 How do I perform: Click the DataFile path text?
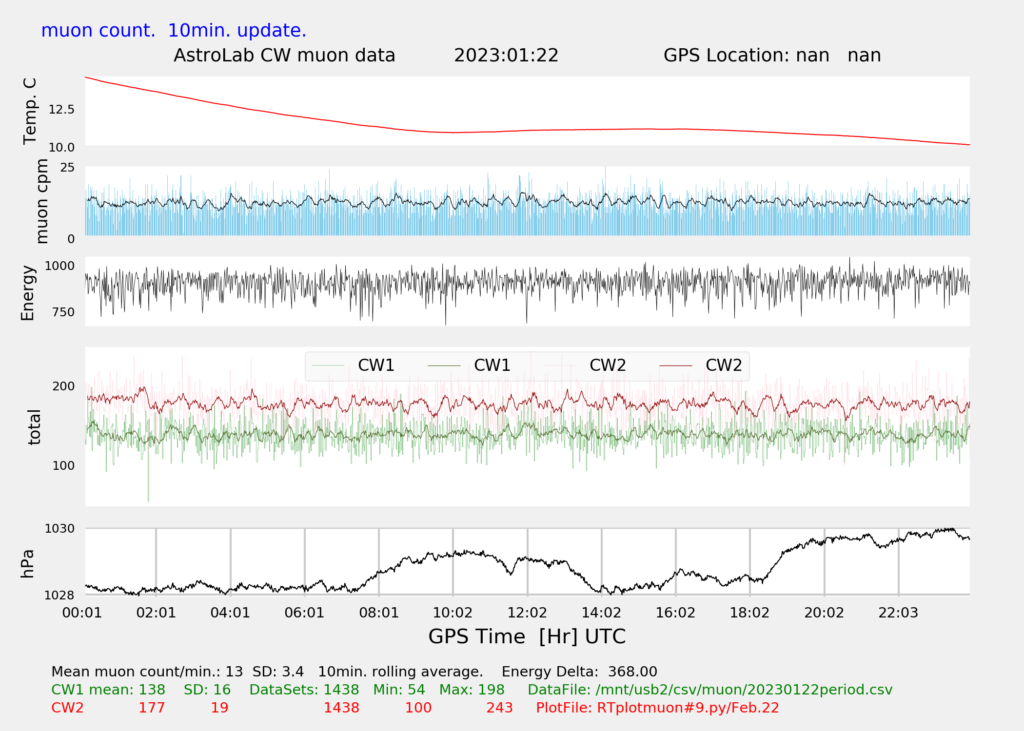710,690
